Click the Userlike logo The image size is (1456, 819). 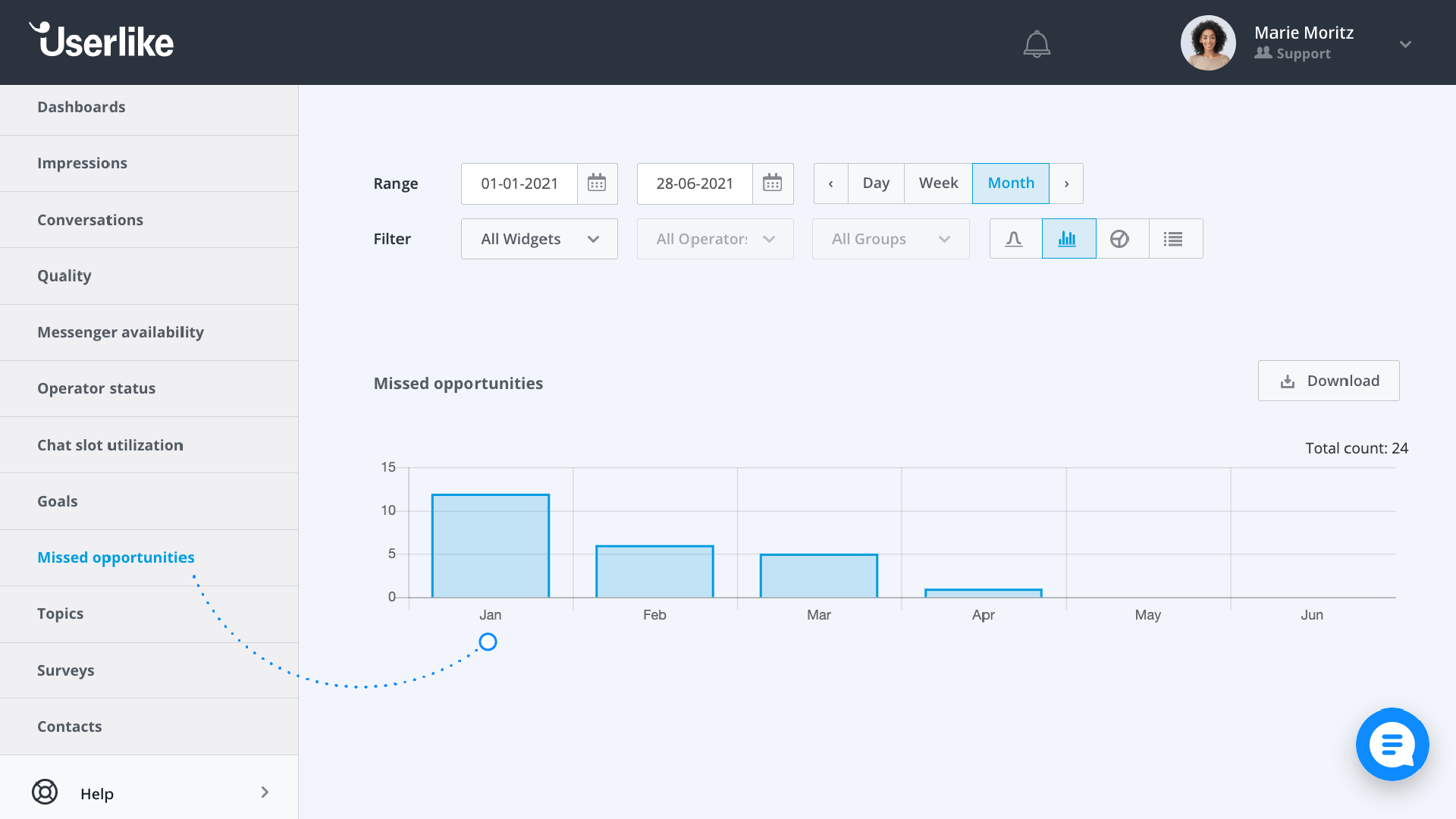coord(102,39)
